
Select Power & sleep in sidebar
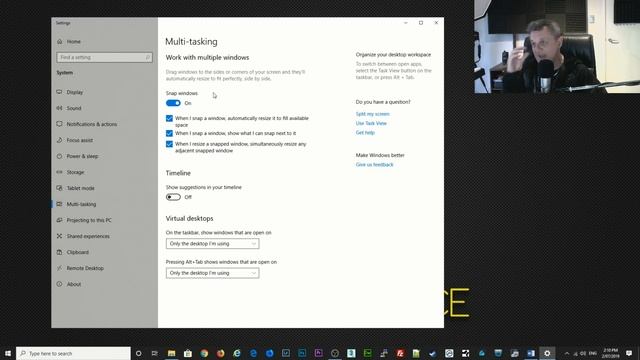82,156
